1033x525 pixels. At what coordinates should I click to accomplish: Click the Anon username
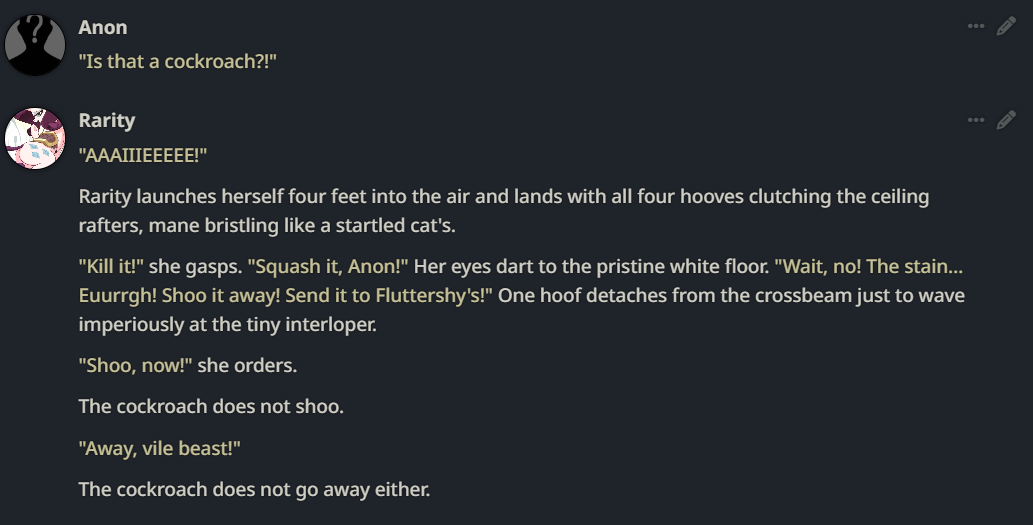coord(103,27)
